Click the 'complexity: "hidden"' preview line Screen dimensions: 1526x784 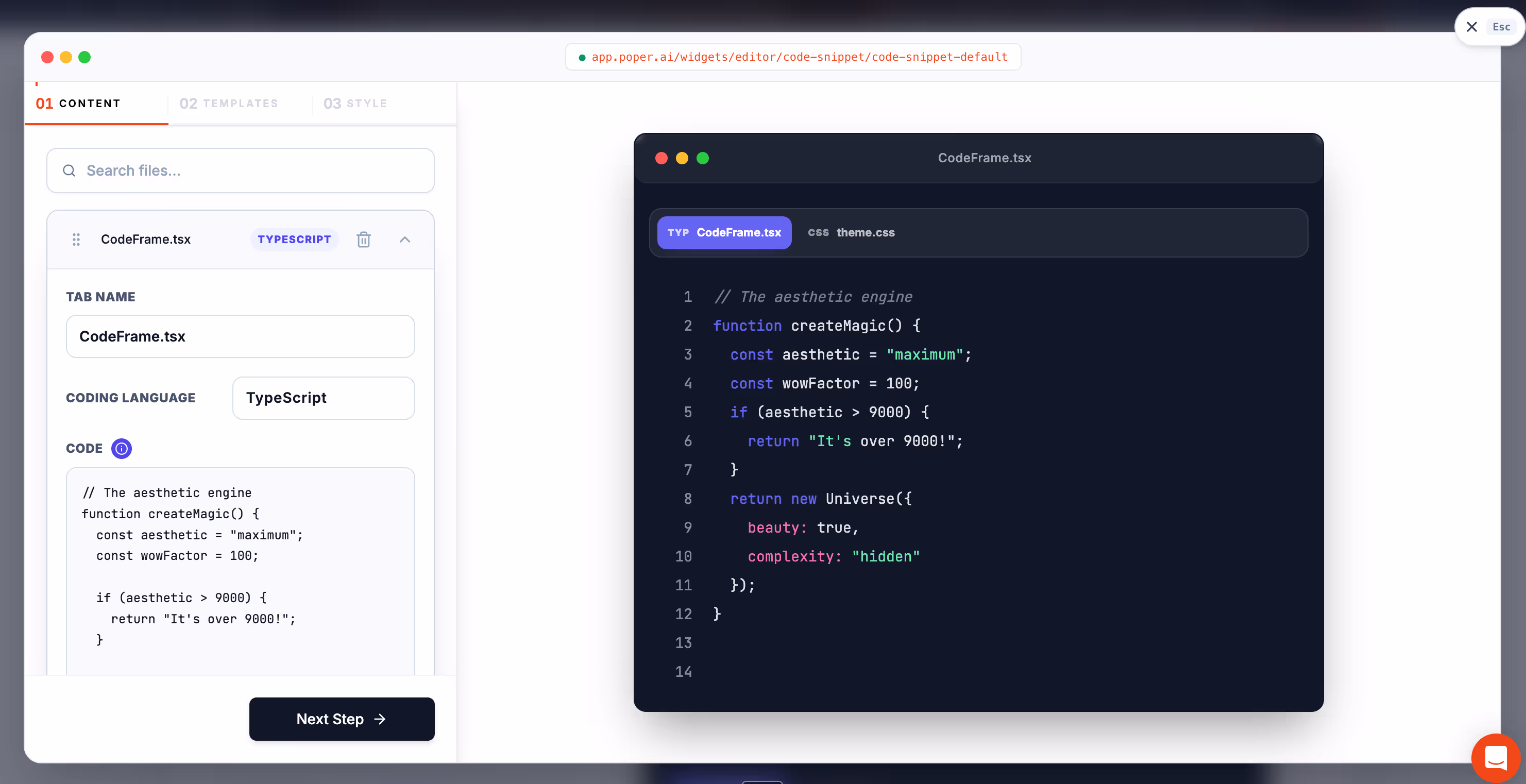pos(834,557)
